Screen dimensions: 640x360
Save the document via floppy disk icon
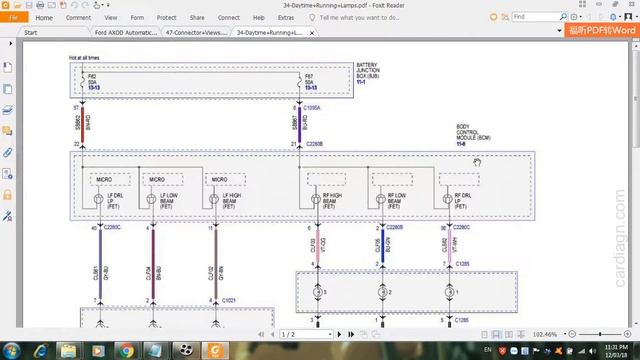tap(29, 5)
